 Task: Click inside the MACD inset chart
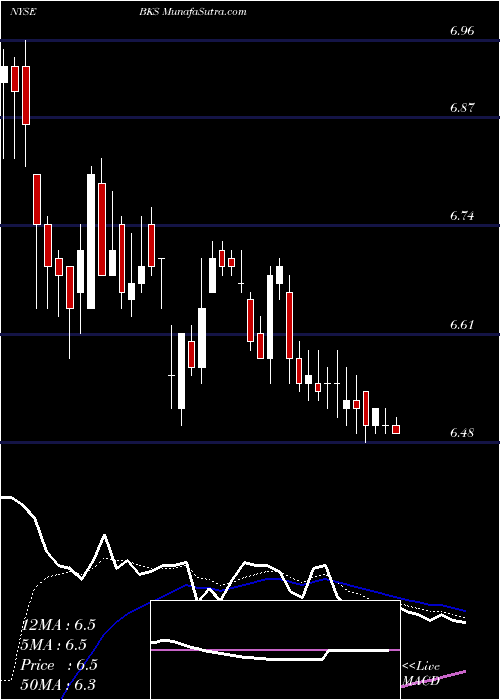(275, 650)
